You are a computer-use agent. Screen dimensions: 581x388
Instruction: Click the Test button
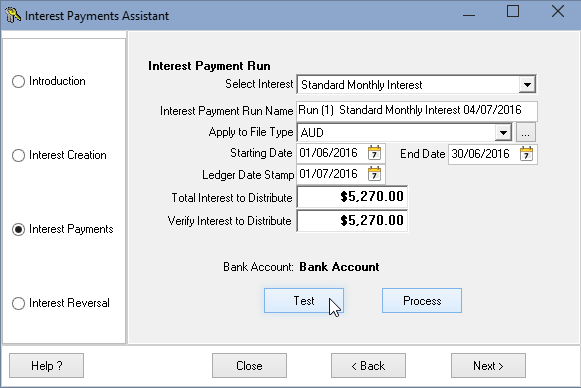(304, 301)
